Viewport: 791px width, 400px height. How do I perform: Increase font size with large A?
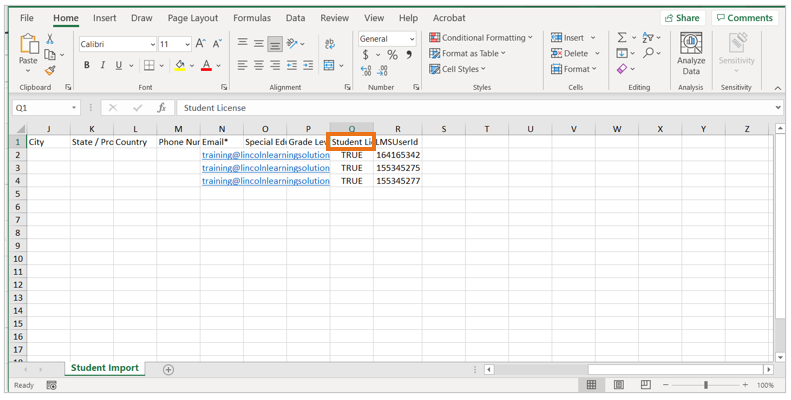click(x=200, y=44)
